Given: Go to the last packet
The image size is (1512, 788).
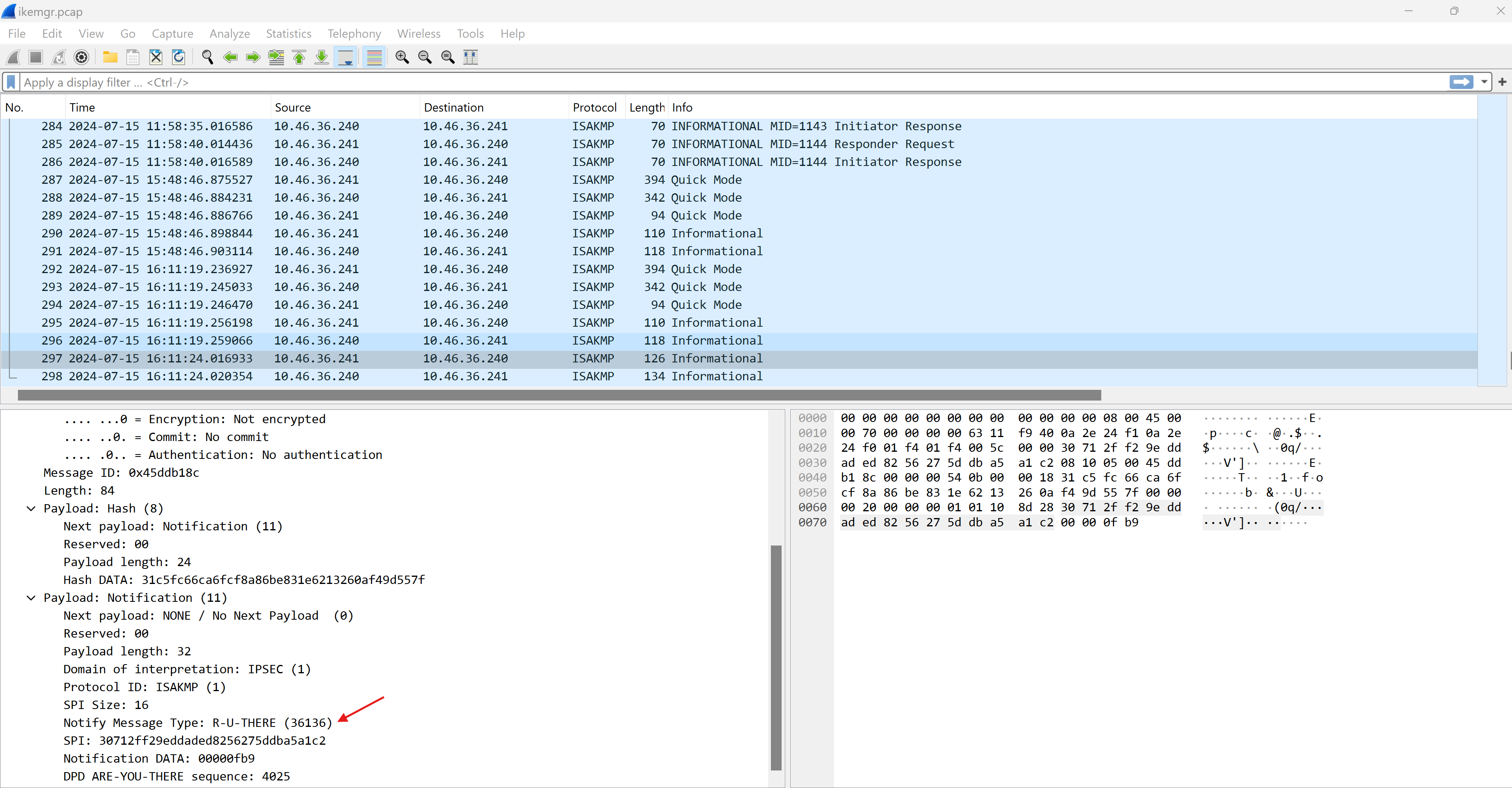Looking at the screenshot, I should point(321,57).
